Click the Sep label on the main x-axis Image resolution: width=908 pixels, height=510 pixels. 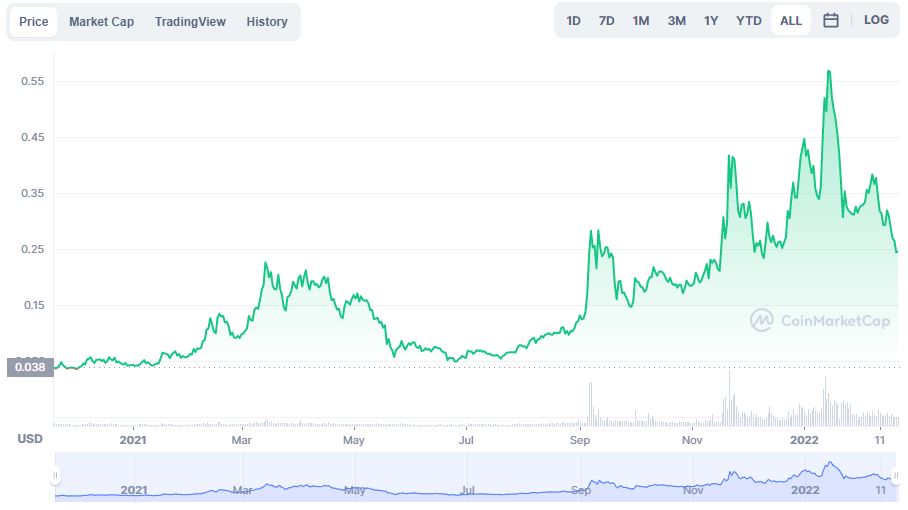pyautogui.click(x=580, y=440)
